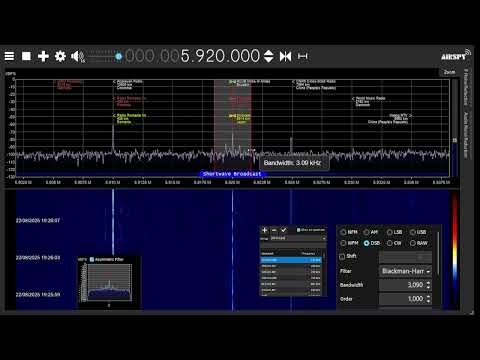Click the step snap bracket icon
The image size is (480, 360).
click(x=302, y=56)
